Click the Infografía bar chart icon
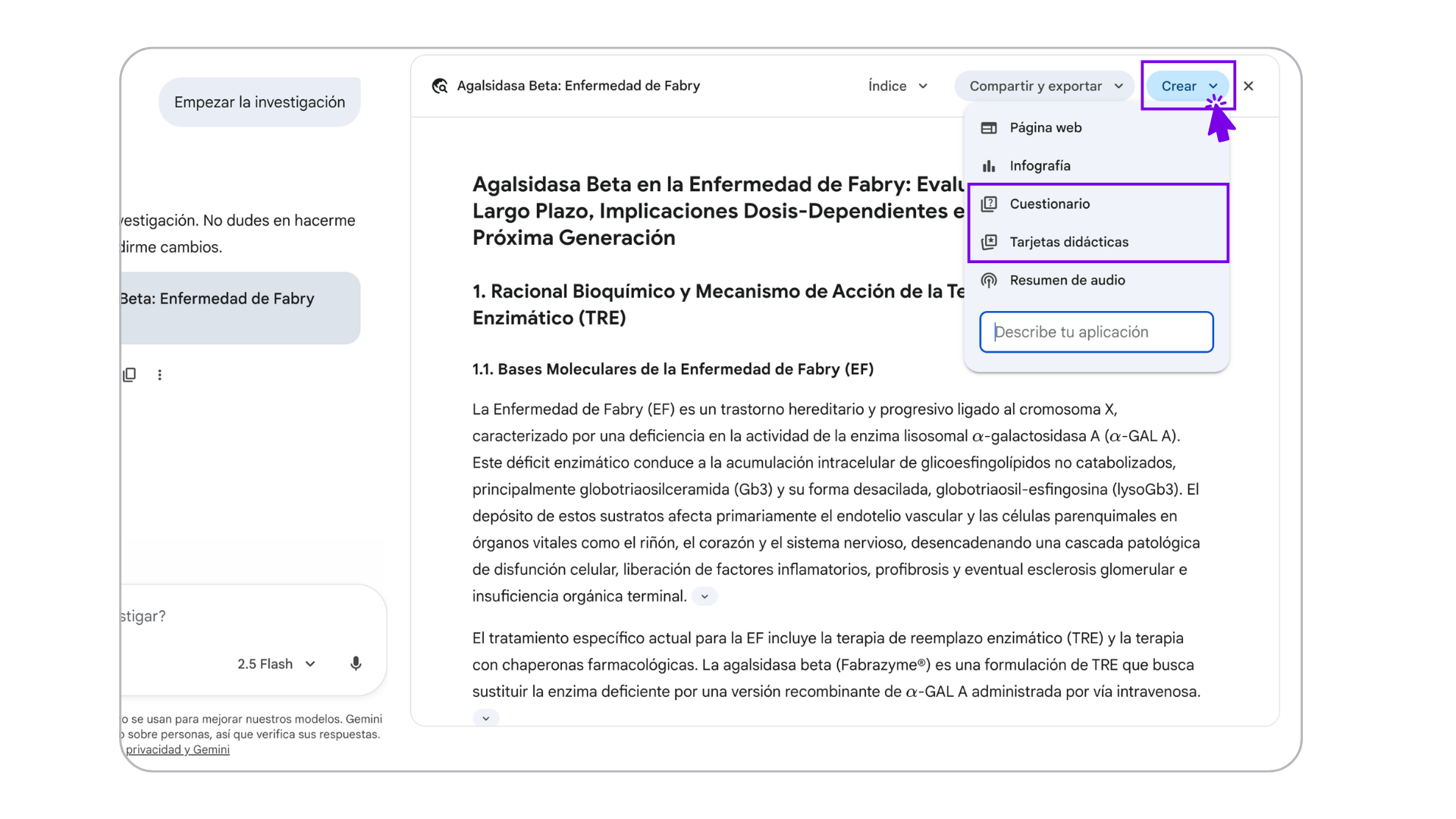 coord(989,166)
